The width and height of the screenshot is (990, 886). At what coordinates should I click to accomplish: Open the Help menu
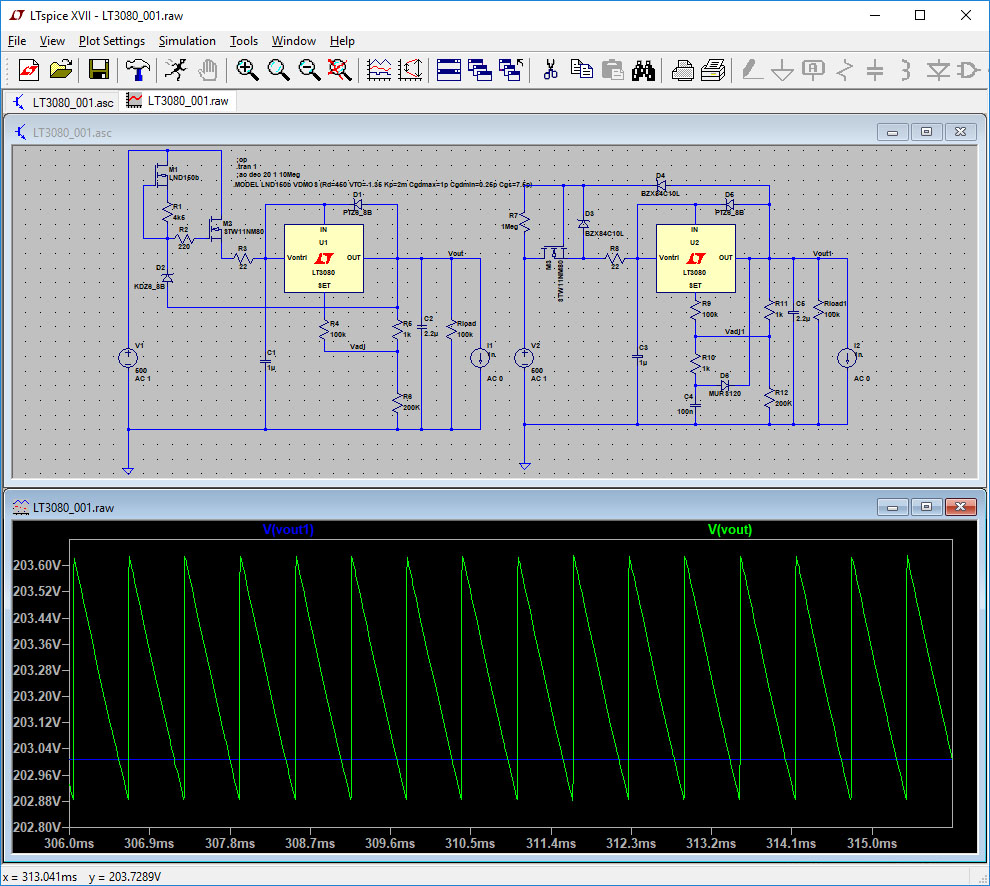point(342,41)
